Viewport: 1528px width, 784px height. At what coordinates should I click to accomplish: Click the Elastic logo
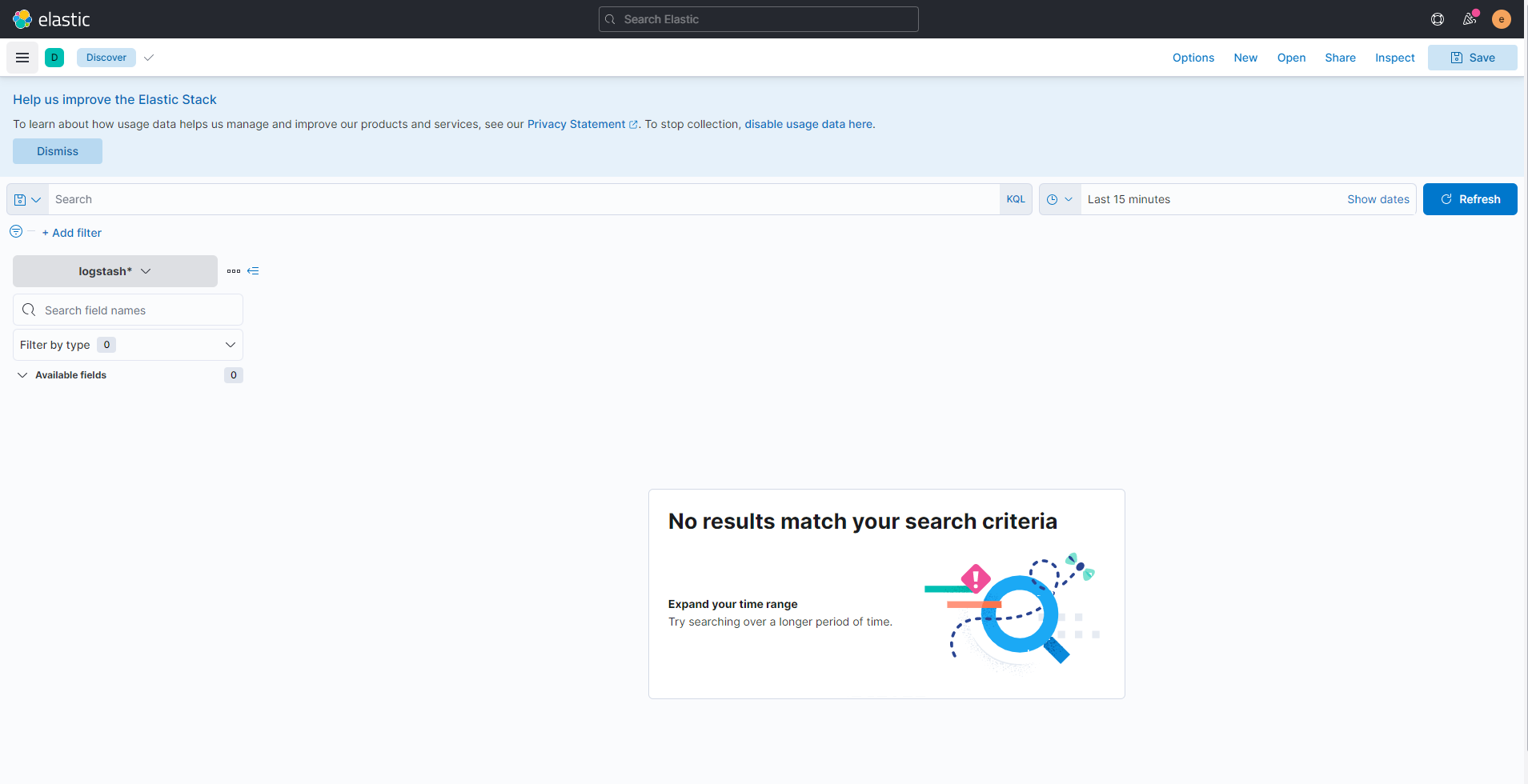coord(51,19)
